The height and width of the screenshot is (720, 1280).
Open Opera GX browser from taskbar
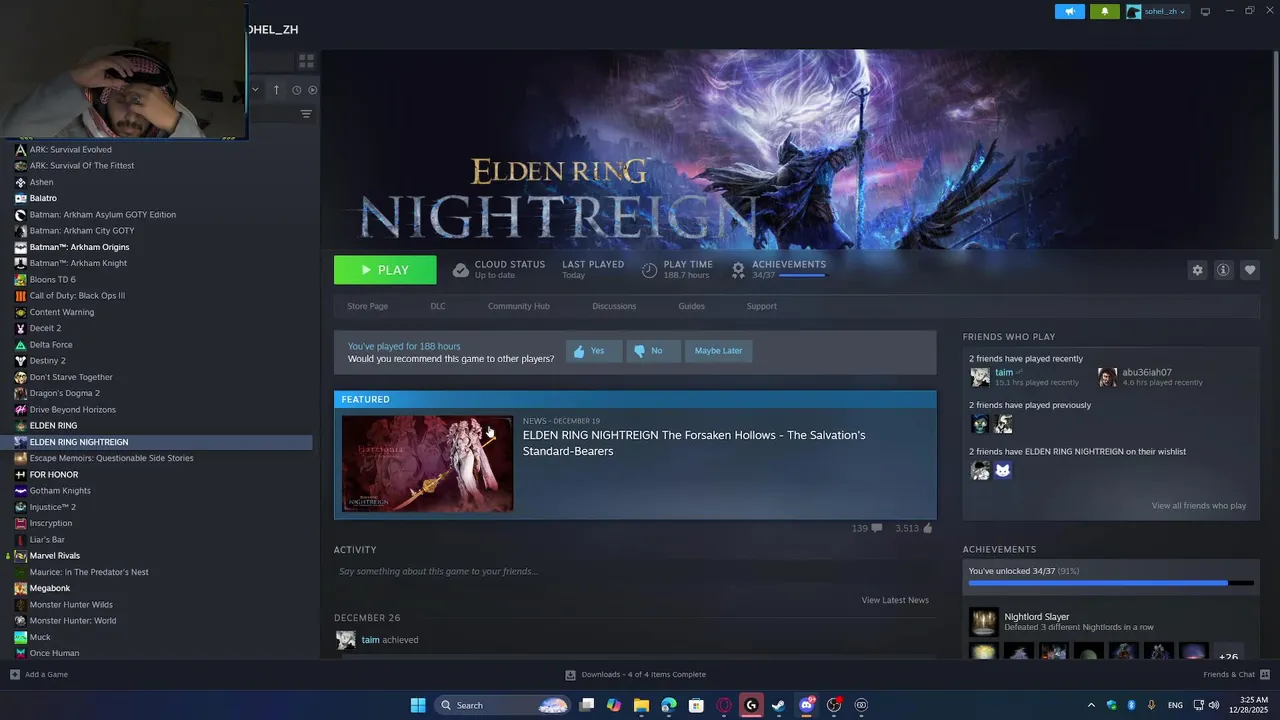(x=724, y=705)
